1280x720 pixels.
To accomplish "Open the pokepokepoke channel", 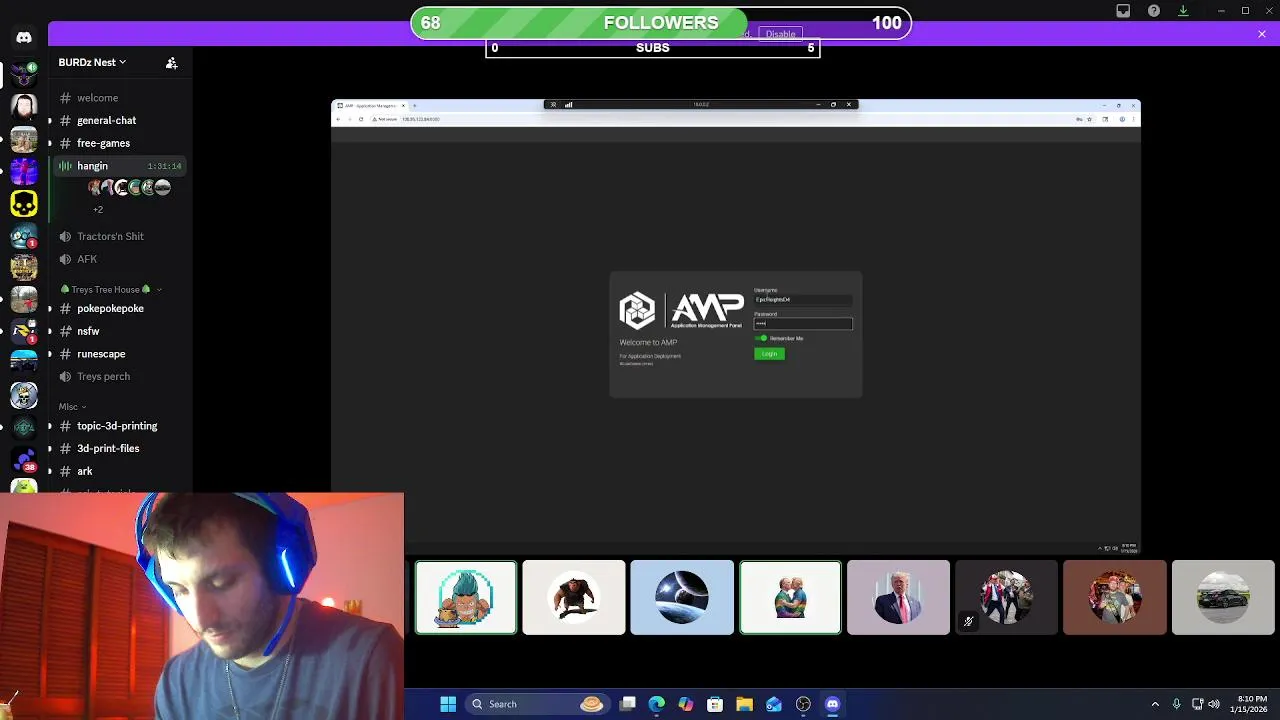I will (121, 308).
